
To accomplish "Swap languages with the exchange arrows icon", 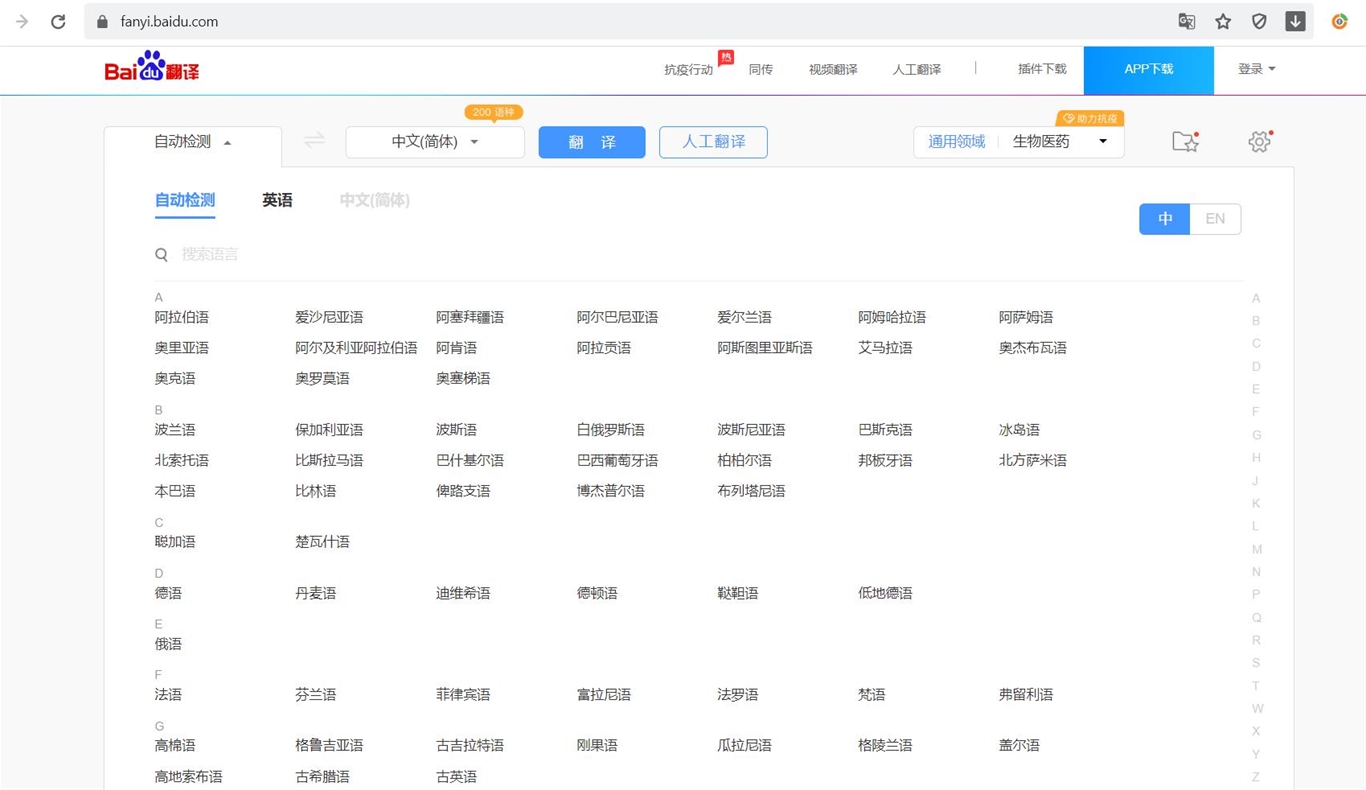I will click(314, 141).
